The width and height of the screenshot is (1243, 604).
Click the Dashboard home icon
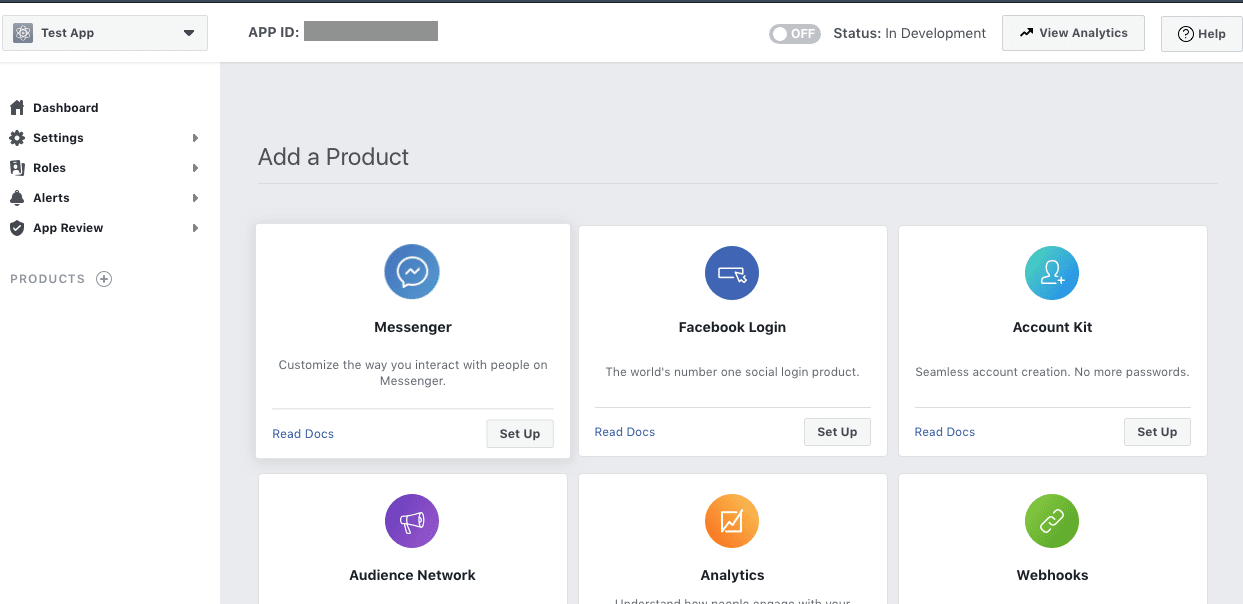pos(17,108)
